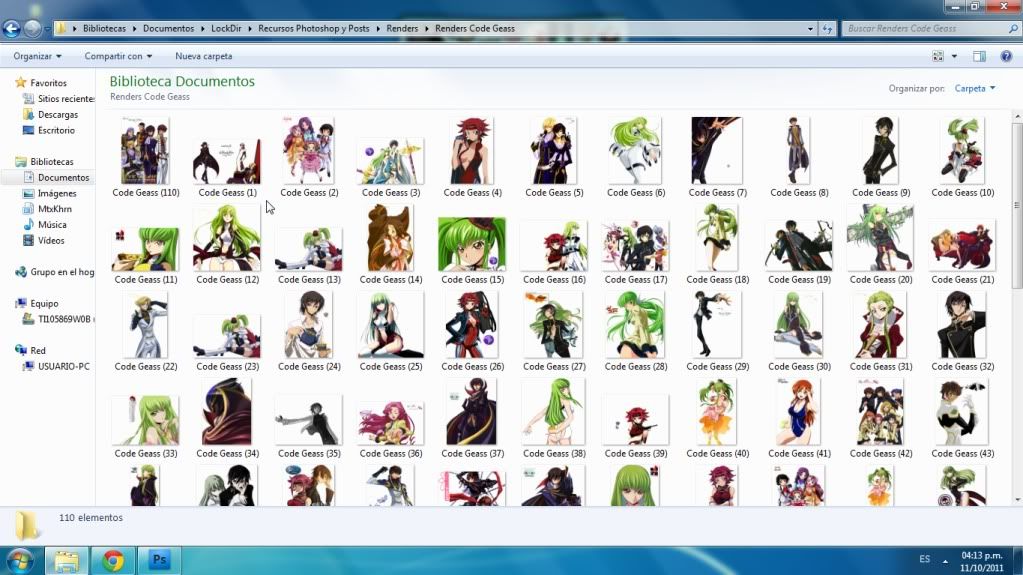Viewport: 1023px width, 575px height.
Task: Click Documentos in the address breadcrumb
Action: pyautogui.click(x=168, y=29)
